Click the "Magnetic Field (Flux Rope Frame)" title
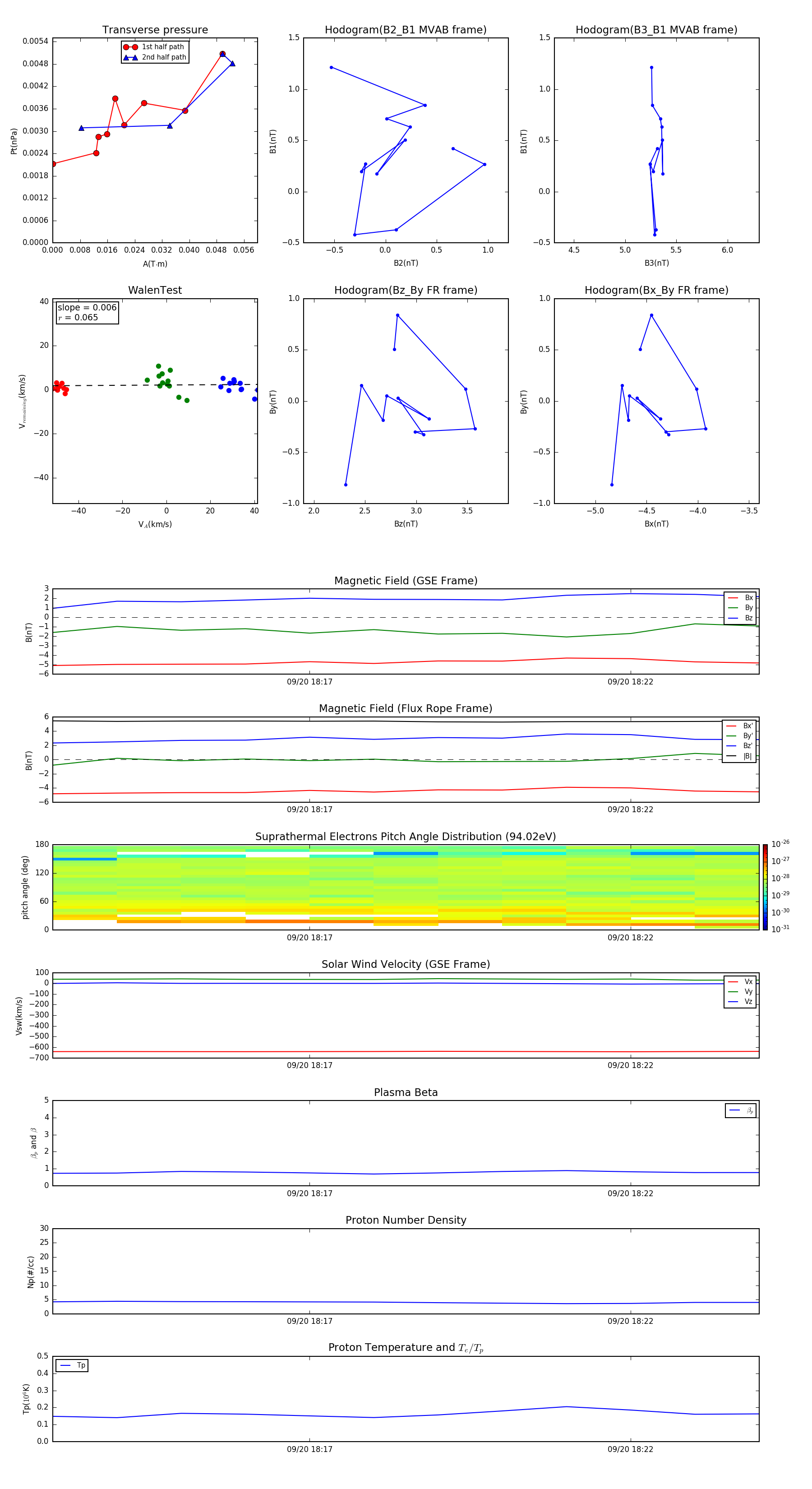812x1489 pixels. (406, 709)
